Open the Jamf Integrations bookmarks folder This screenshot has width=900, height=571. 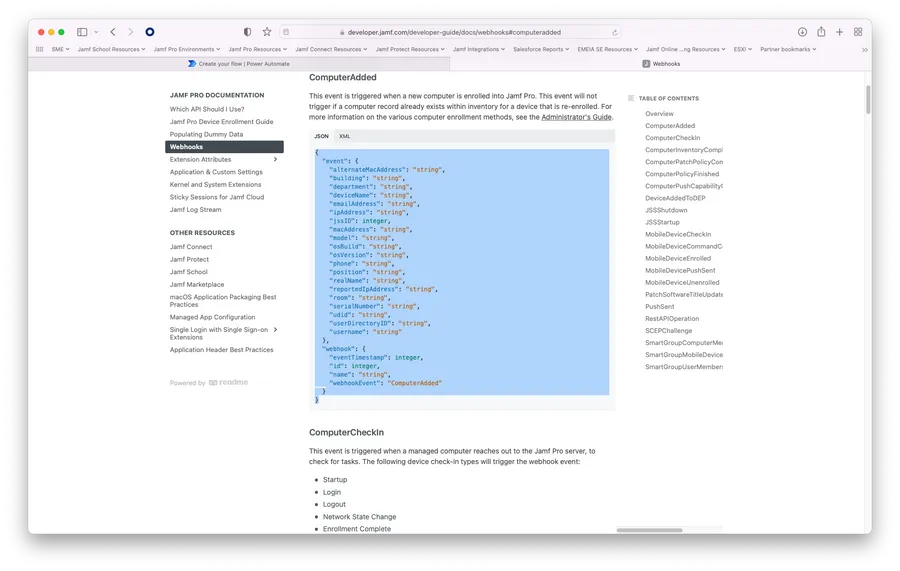(x=478, y=49)
